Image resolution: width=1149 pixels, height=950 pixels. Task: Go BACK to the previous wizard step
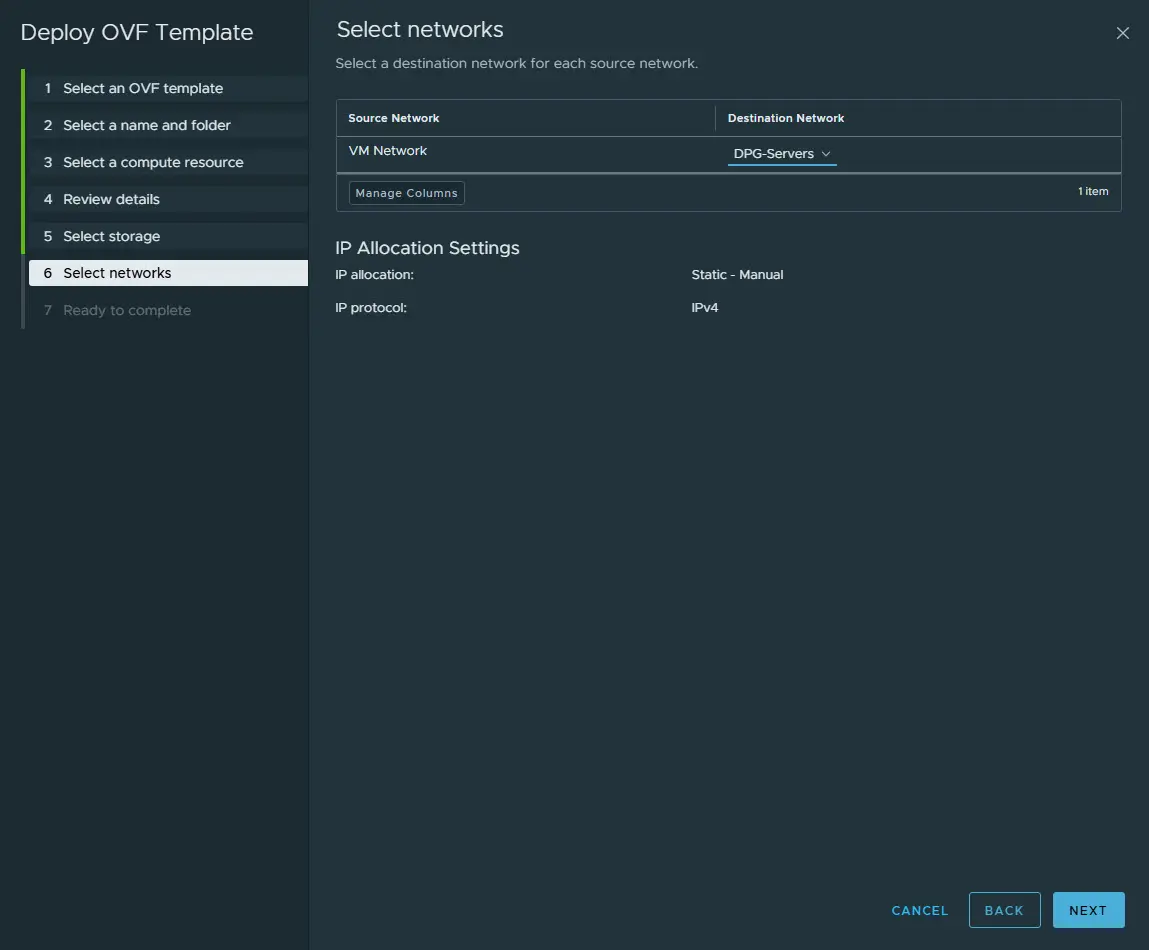(1004, 910)
